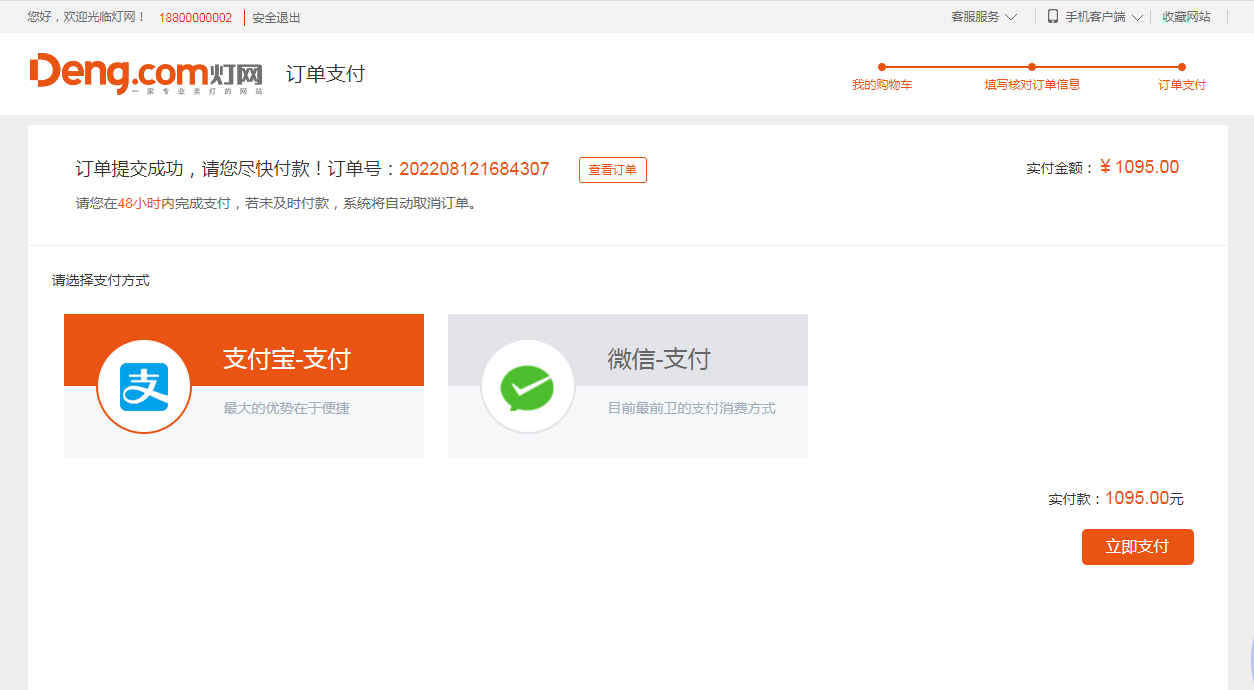This screenshot has height=690, width=1254.
Task: Click the 订单支付 step label in progress bar
Action: (1182, 85)
